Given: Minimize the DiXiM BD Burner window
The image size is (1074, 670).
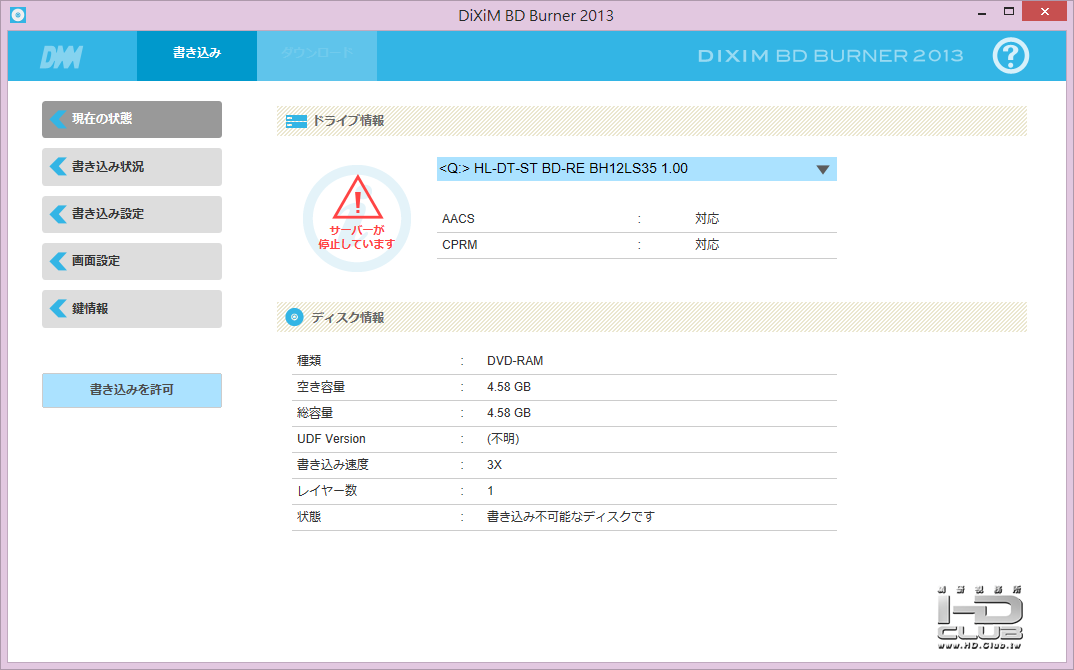Looking at the screenshot, I should pyautogui.click(x=982, y=12).
